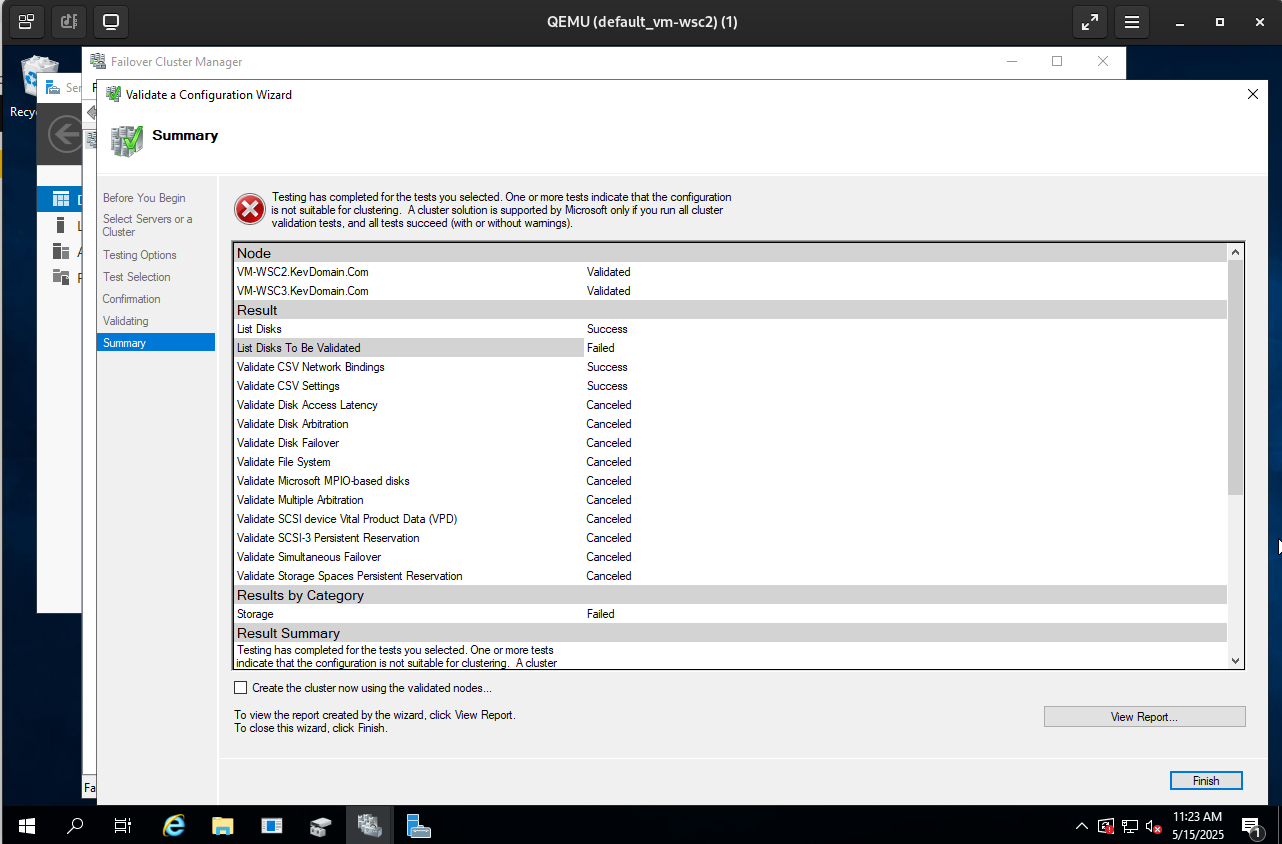This screenshot has height=844, width=1282.
Task: Select the Dashboard icon in Server Manager sidebar
Action: (x=61, y=199)
